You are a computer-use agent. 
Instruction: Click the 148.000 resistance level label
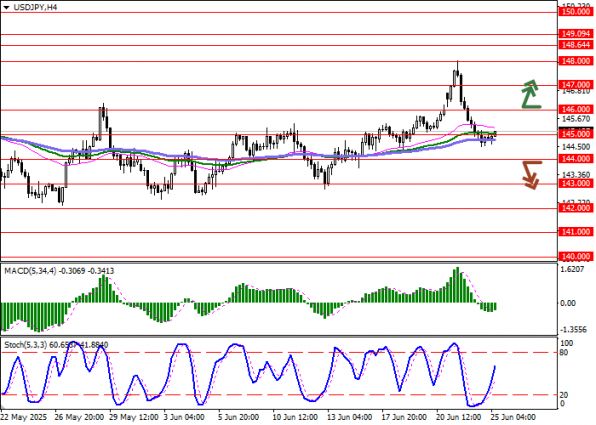pyautogui.click(x=575, y=61)
